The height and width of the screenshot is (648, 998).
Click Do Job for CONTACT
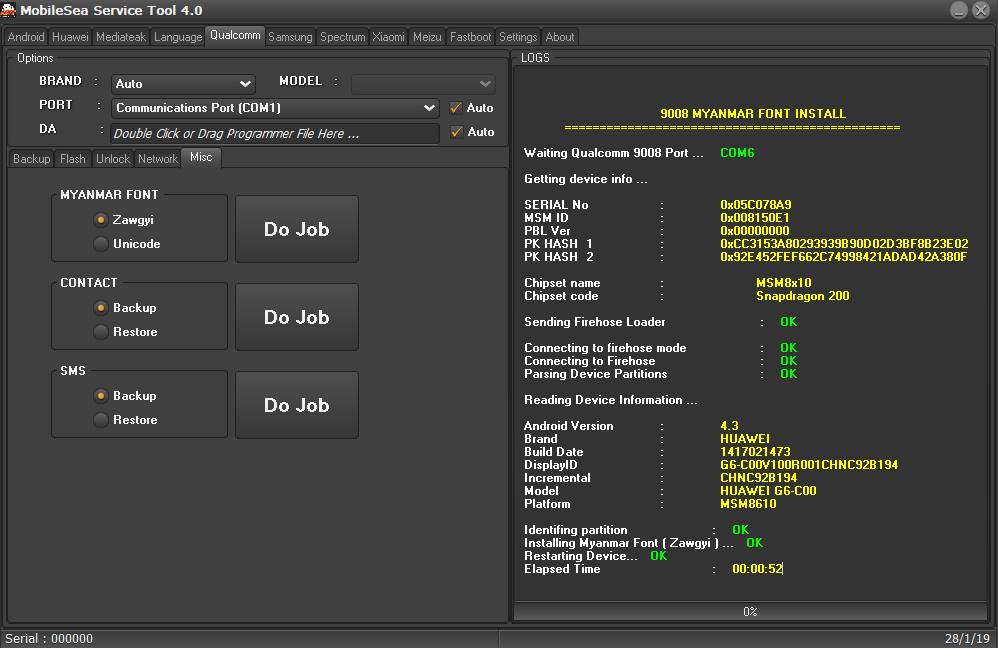[x=297, y=317]
